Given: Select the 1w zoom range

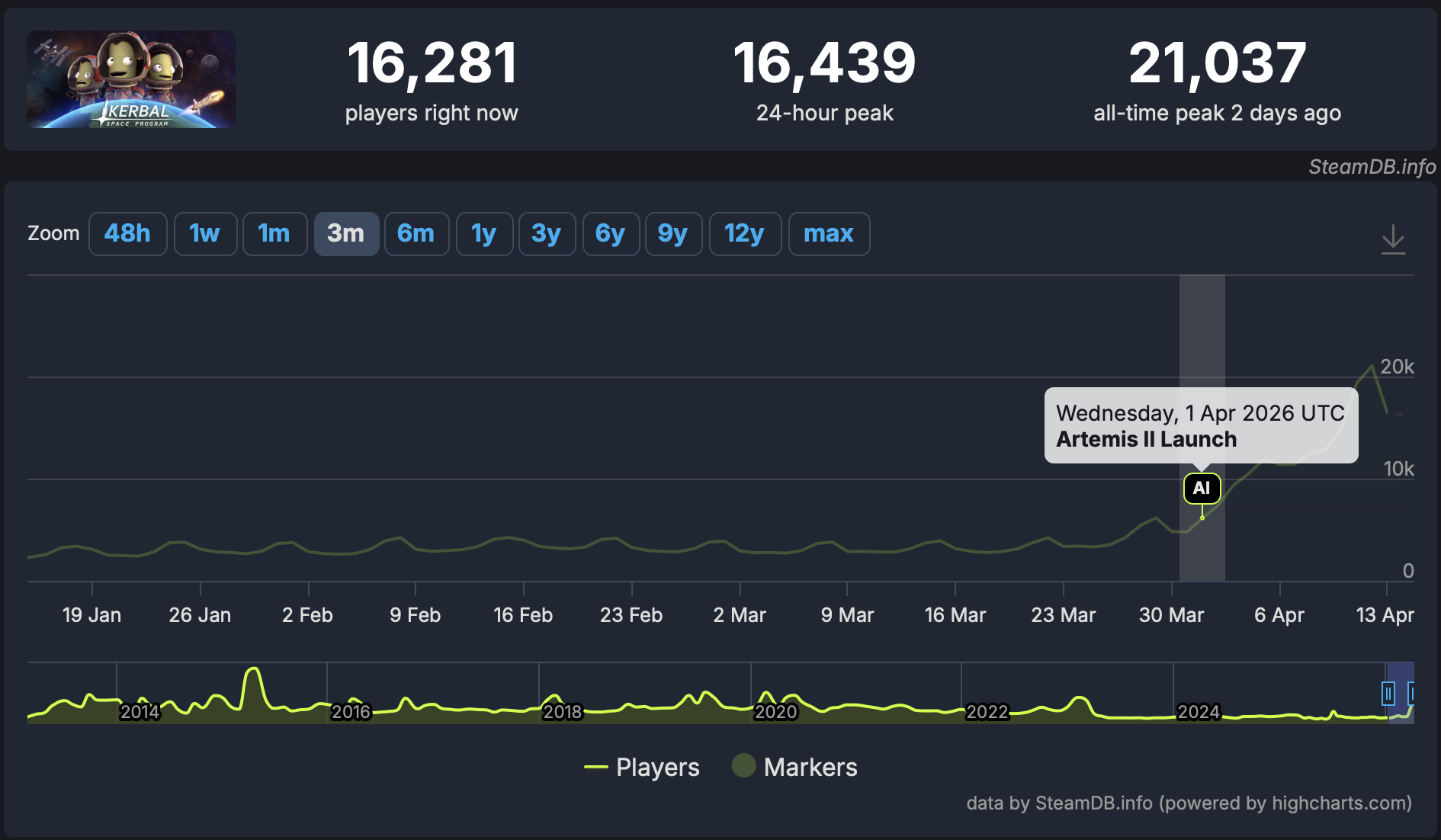Looking at the screenshot, I should pos(205,233).
